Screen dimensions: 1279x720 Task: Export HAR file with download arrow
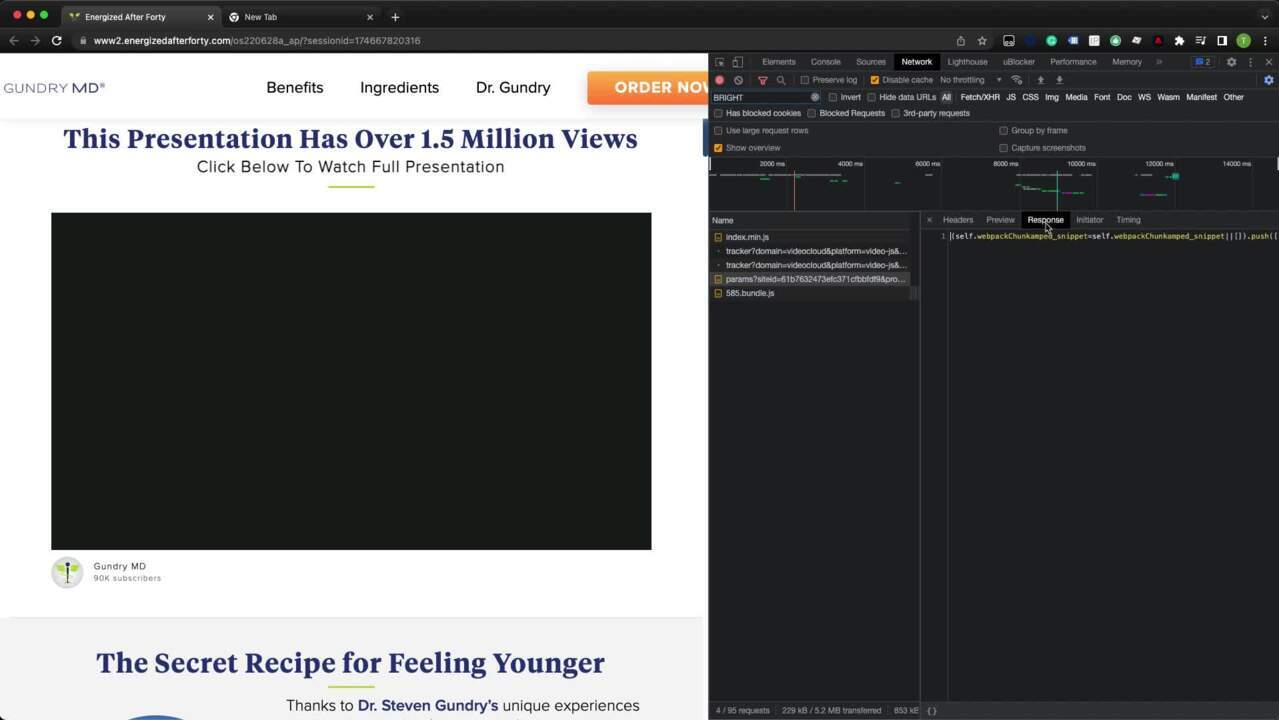(1059, 80)
